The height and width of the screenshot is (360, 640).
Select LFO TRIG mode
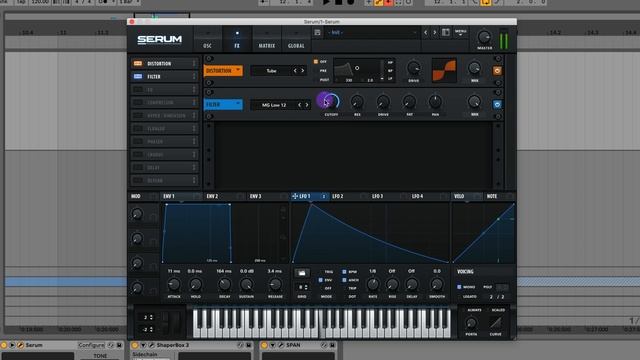(329, 271)
